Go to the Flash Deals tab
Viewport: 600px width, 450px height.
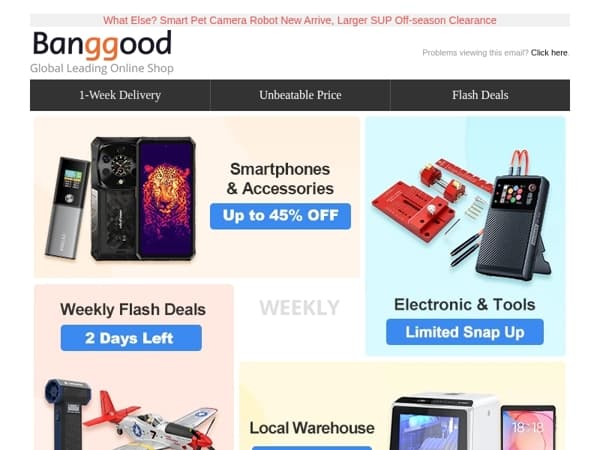pos(480,95)
